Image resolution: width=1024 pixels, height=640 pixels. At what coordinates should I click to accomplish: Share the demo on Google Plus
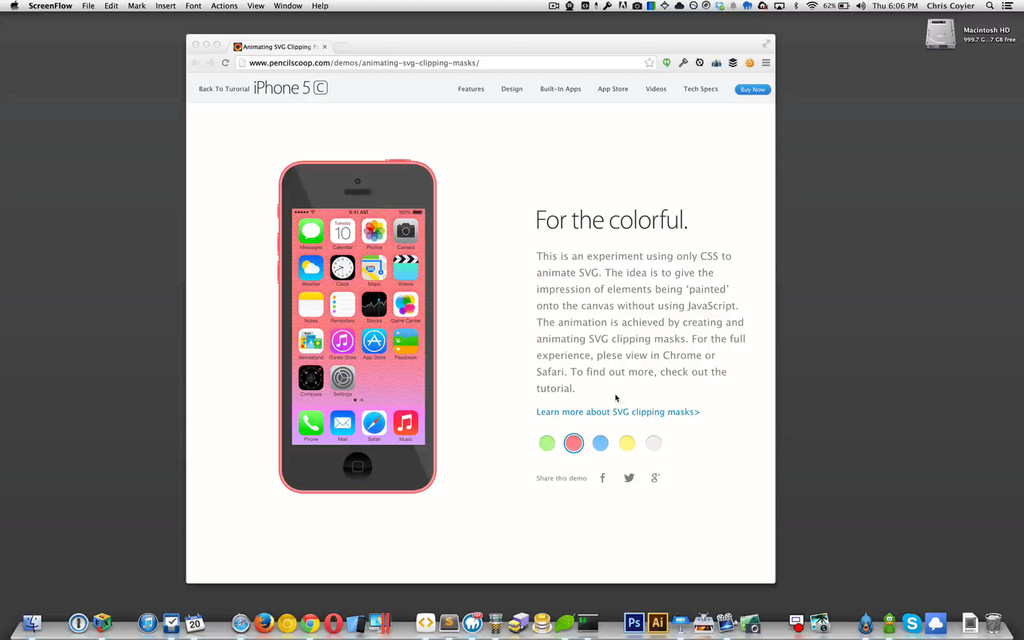tap(655, 478)
